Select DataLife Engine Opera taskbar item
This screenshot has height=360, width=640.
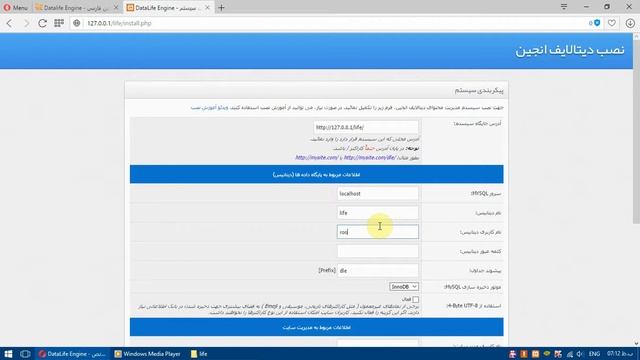(x=73, y=354)
